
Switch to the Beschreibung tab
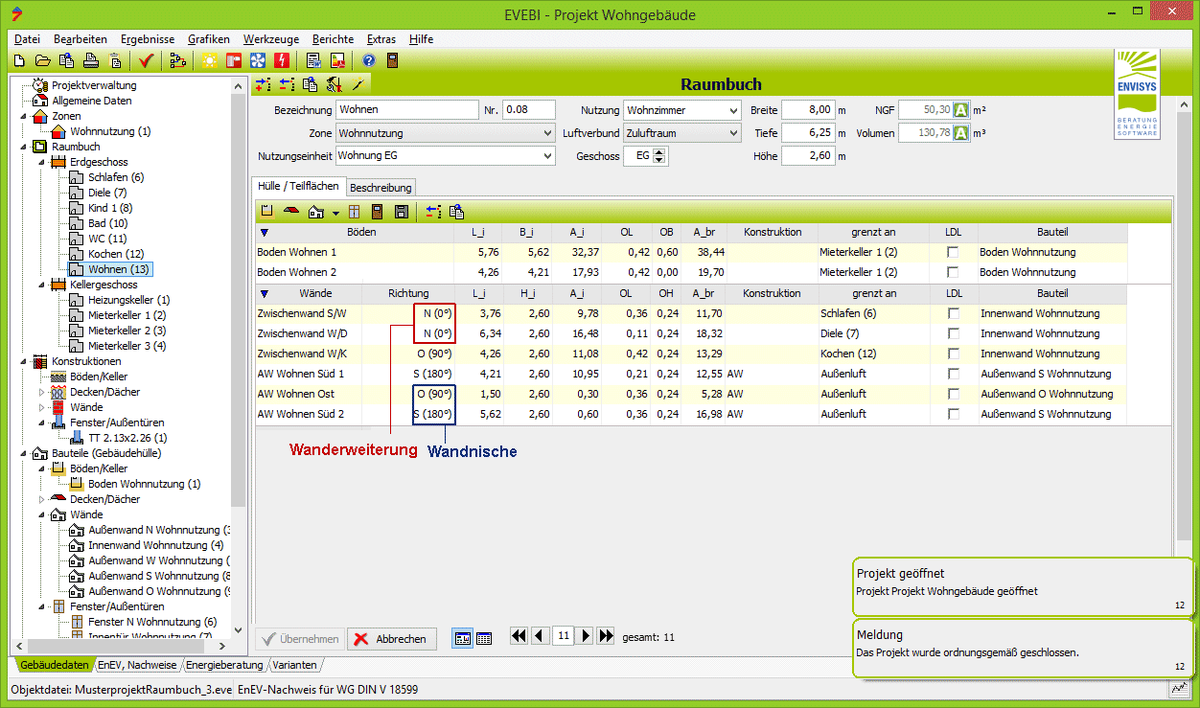tap(380, 187)
